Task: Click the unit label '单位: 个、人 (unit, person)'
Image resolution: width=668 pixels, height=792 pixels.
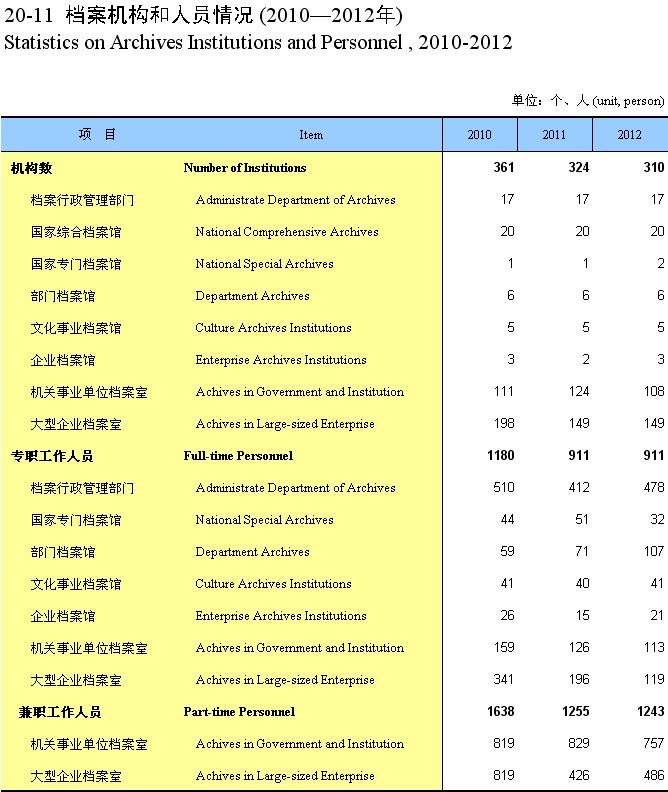Action: click(x=588, y=101)
